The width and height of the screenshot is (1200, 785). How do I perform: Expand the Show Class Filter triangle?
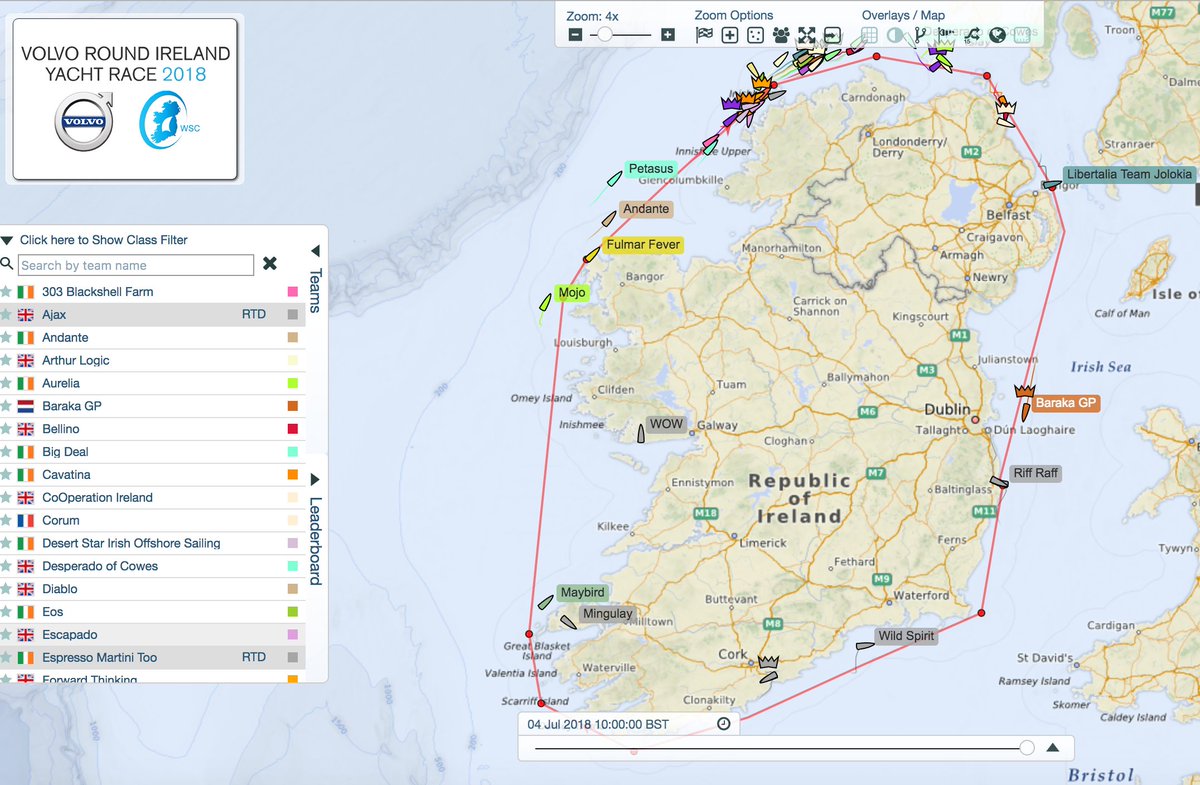7,240
